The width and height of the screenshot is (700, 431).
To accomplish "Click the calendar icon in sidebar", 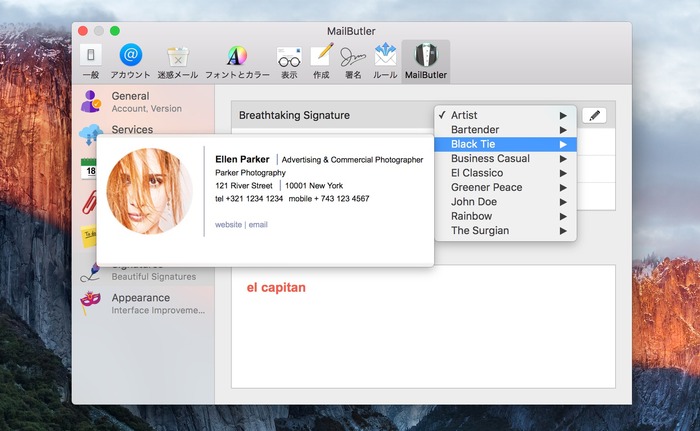I will click(x=88, y=168).
